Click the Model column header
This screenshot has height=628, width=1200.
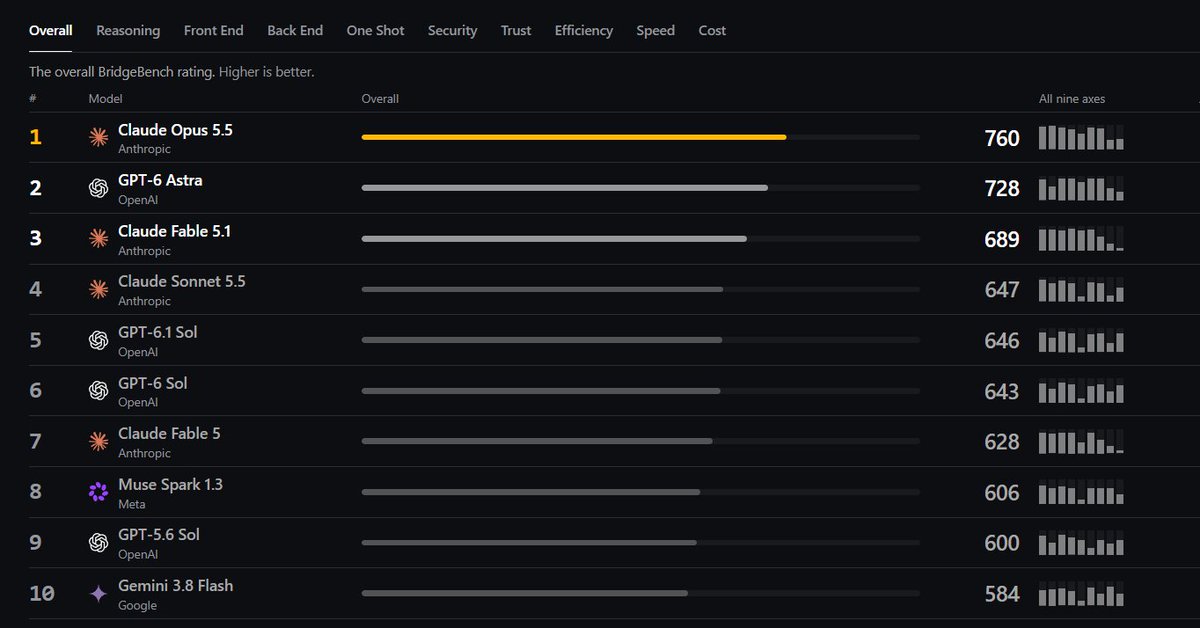(x=105, y=99)
